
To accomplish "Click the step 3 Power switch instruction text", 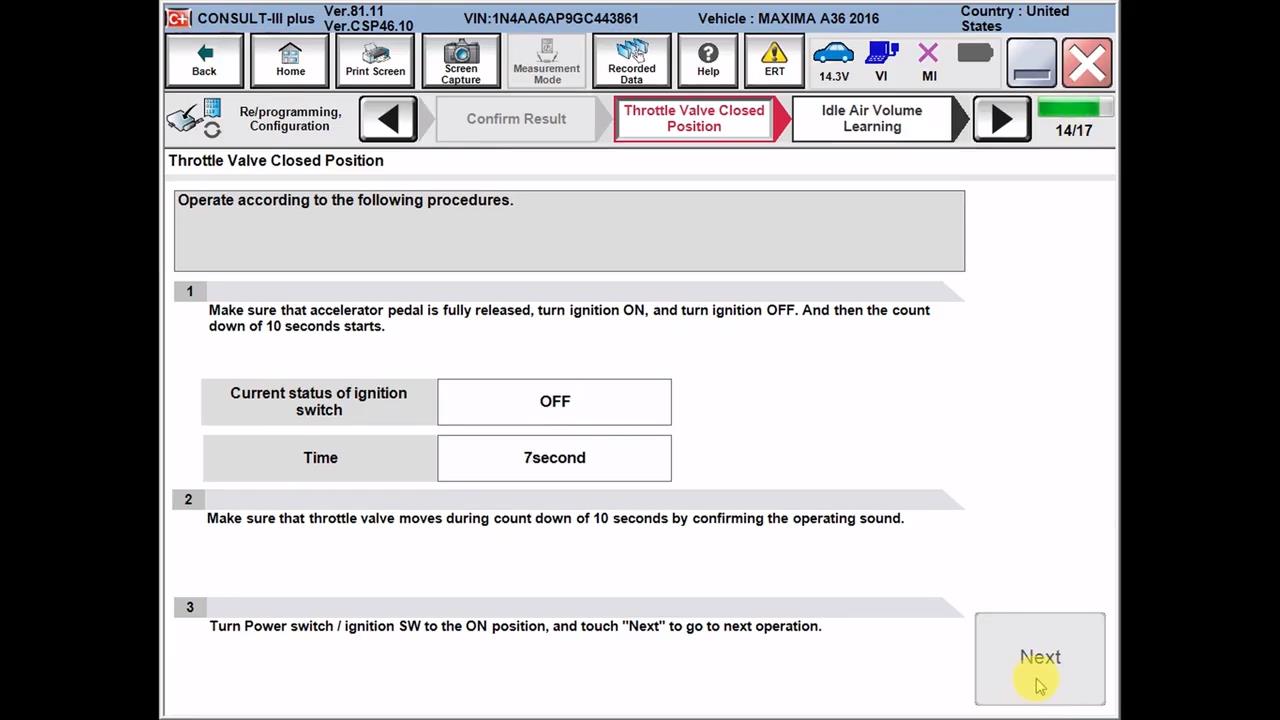I will point(515,627).
